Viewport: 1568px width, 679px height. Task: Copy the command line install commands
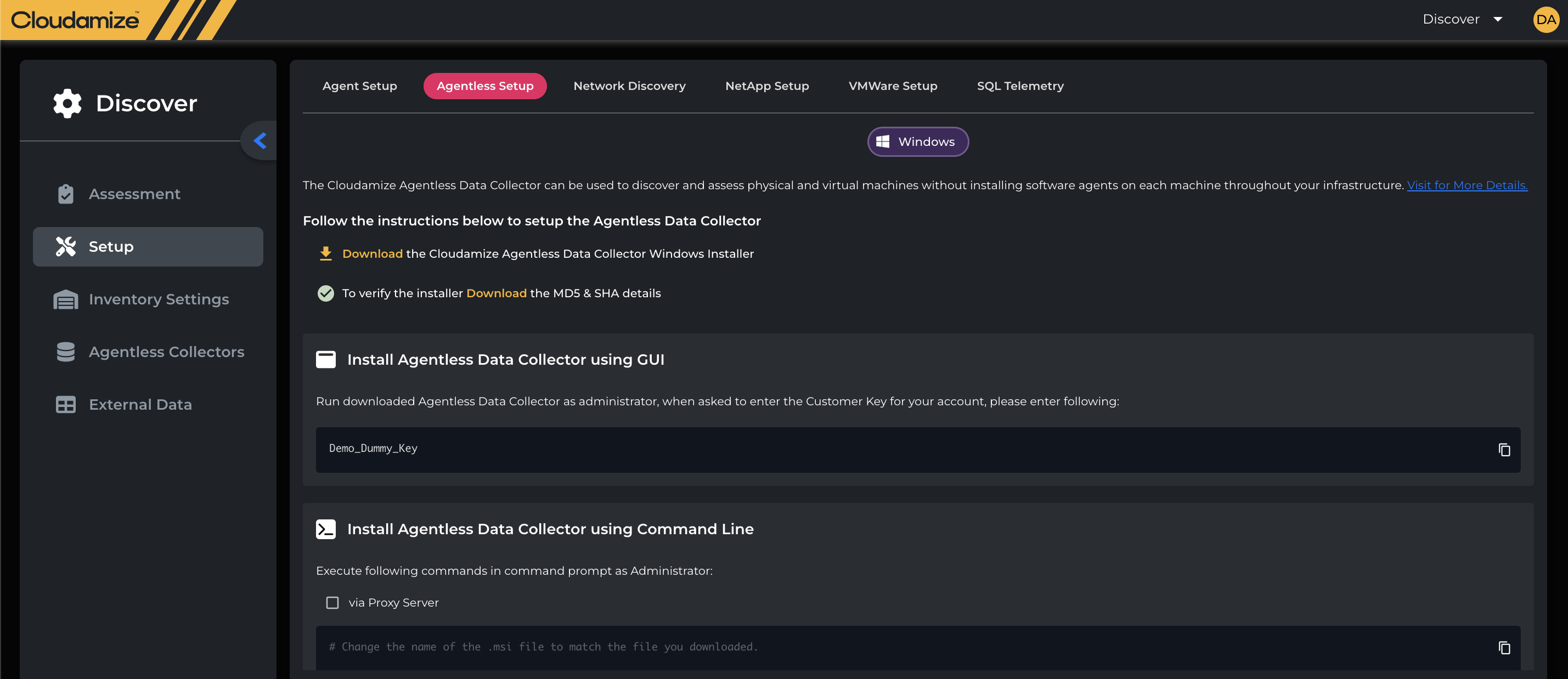[1503, 647]
